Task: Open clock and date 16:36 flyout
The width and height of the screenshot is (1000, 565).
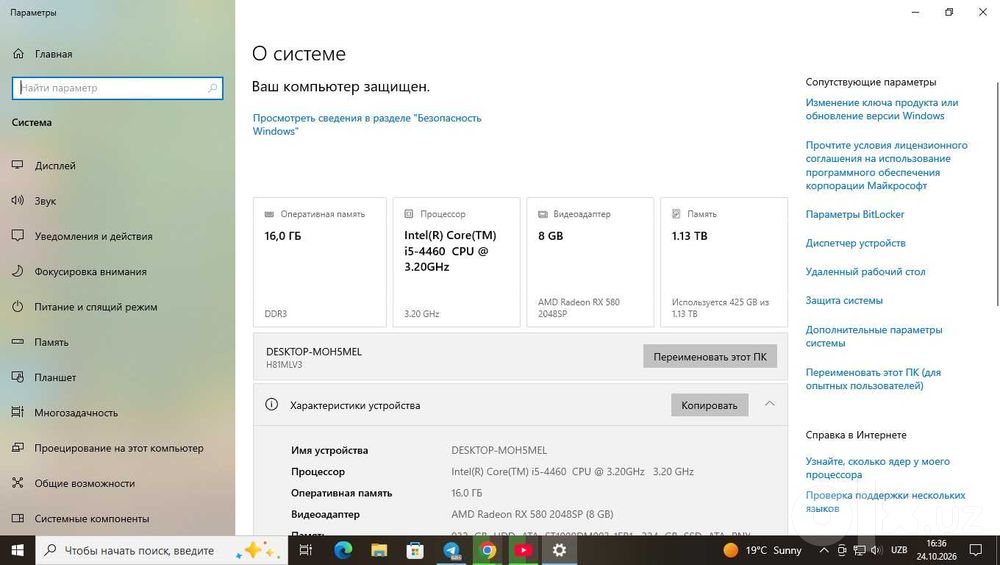Action: pos(936,550)
